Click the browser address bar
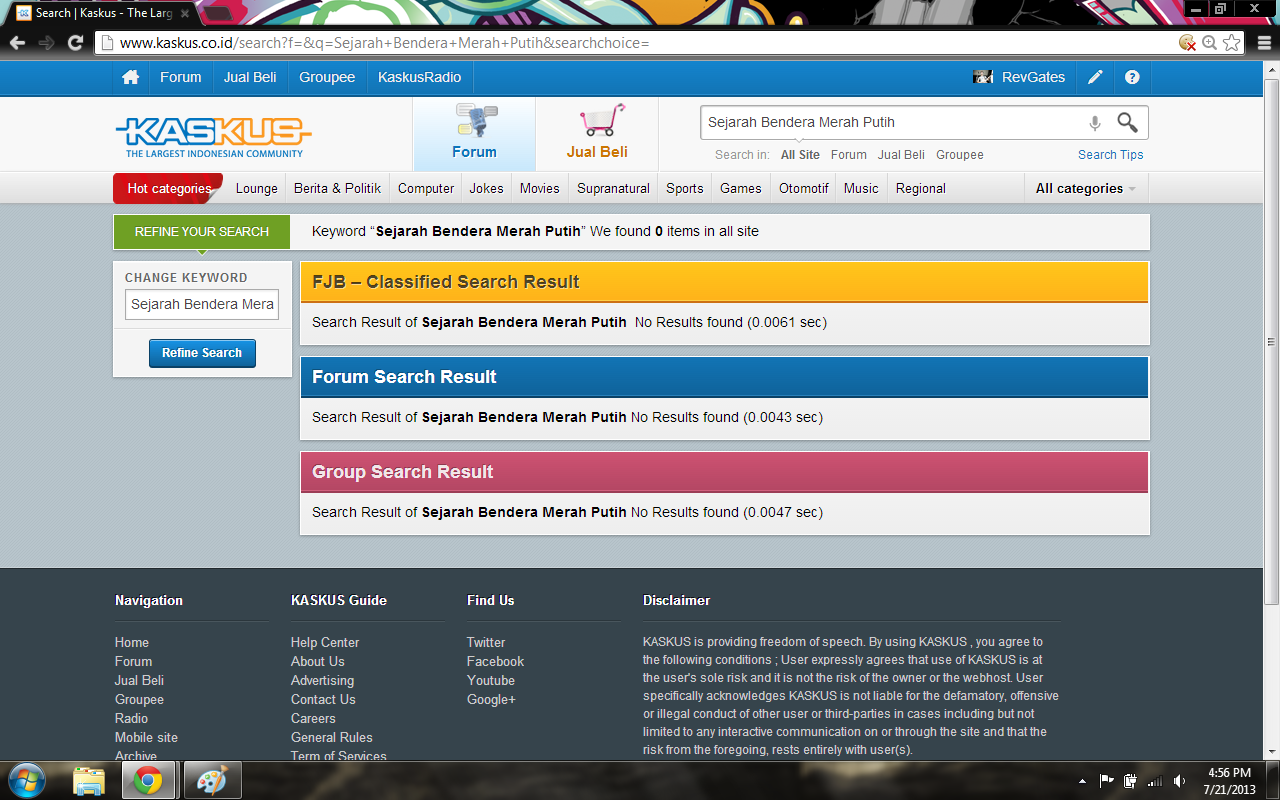Screen dimensions: 1280x800 [x=636, y=43]
